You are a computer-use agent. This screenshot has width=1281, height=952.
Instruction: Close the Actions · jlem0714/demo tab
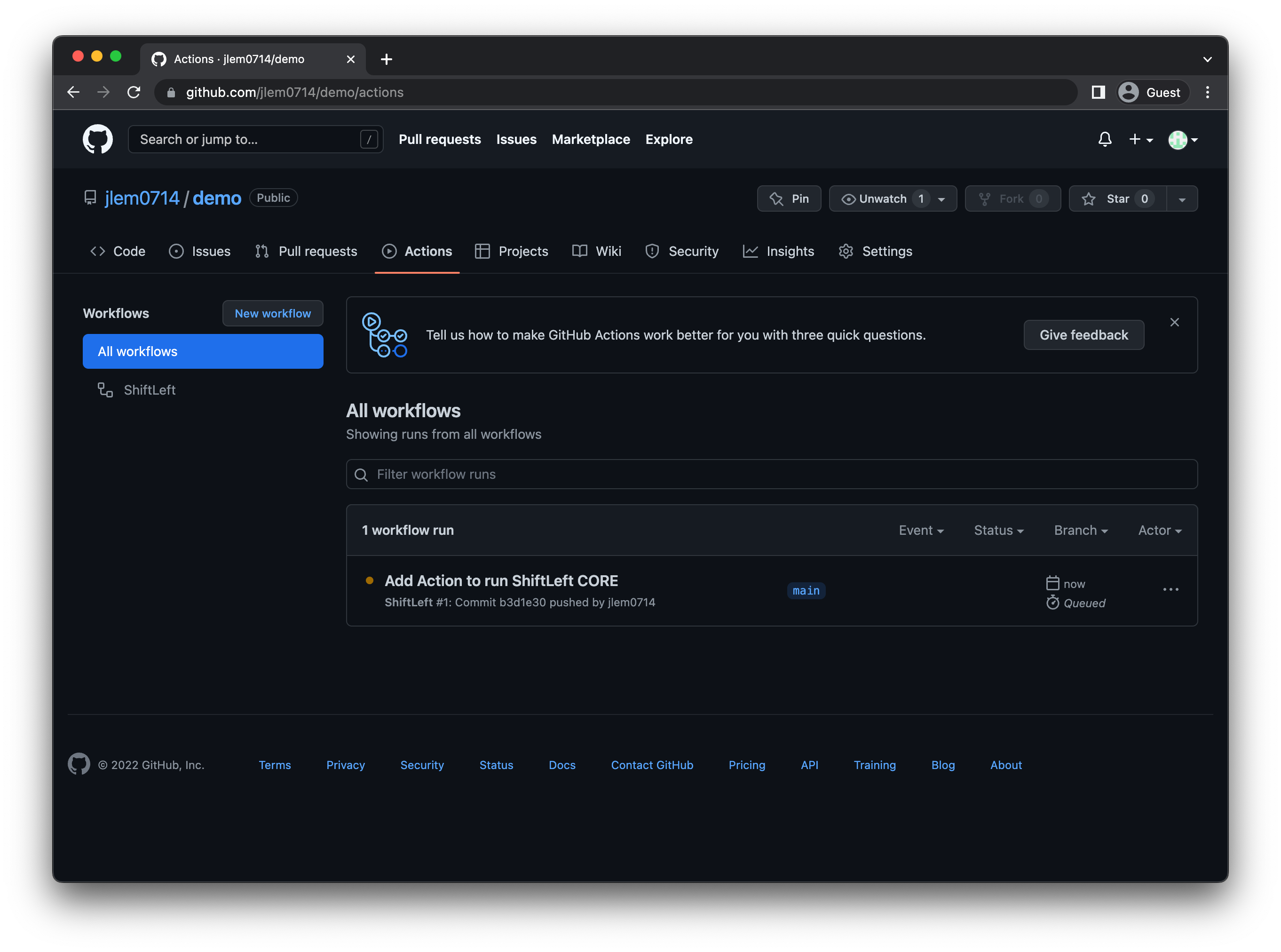350,59
